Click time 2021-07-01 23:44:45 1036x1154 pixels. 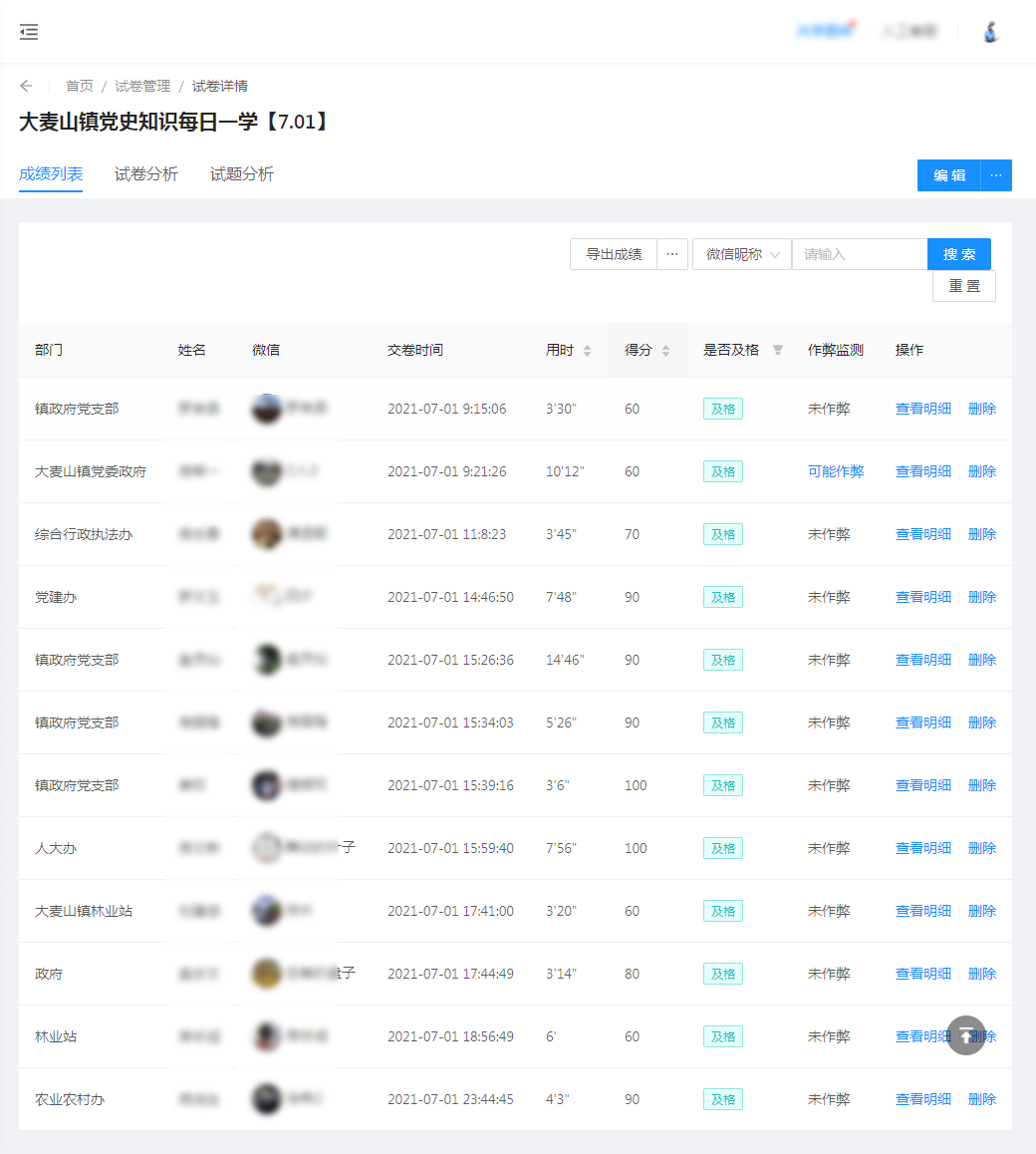pos(450,1099)
